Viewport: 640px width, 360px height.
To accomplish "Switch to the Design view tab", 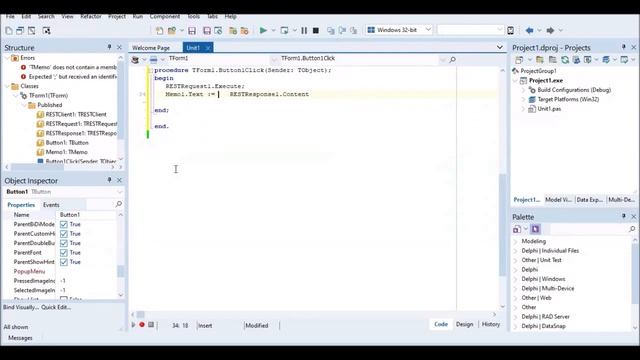I will (x=464, y=324).
